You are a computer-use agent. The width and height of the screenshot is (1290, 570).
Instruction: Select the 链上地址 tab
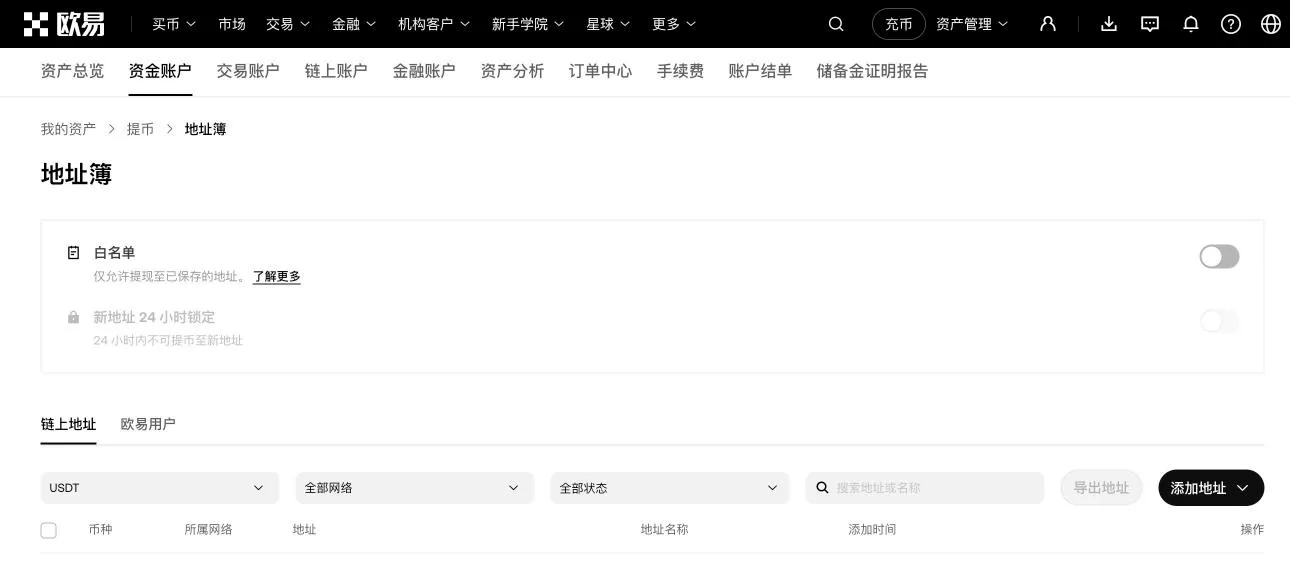coord(69,424)
